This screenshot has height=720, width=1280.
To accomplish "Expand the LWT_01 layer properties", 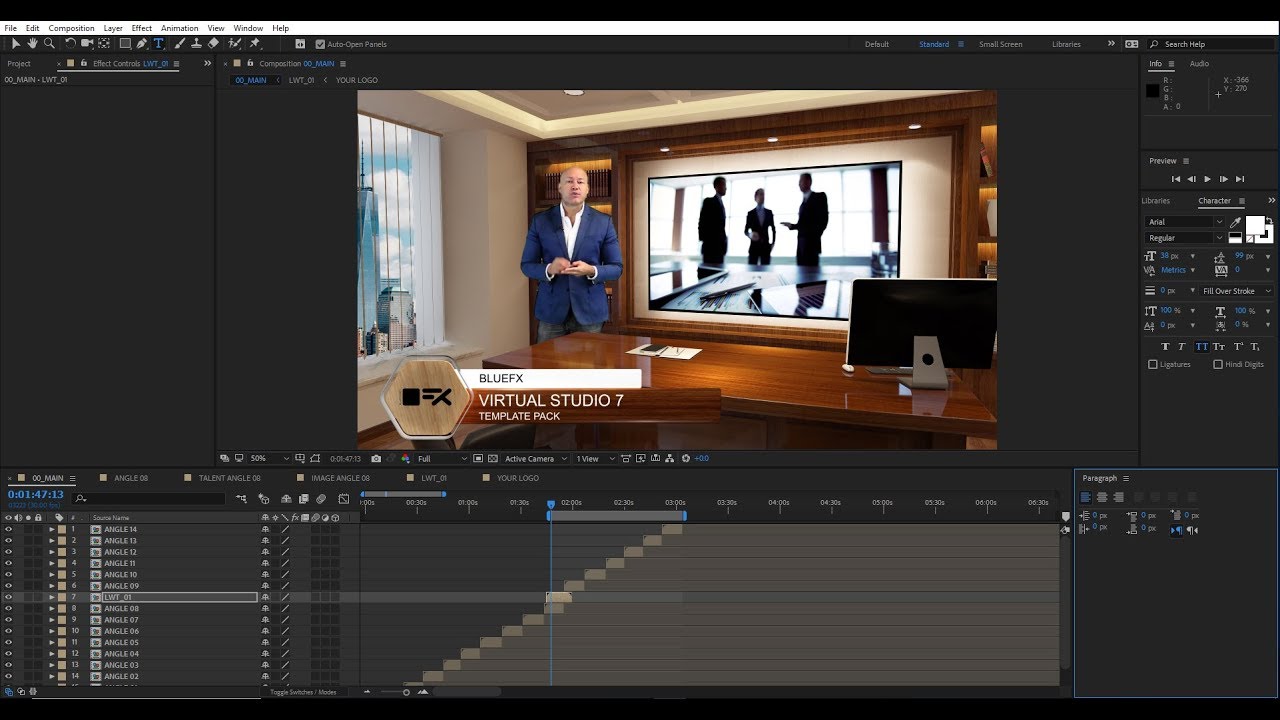I will coord(52,597).
